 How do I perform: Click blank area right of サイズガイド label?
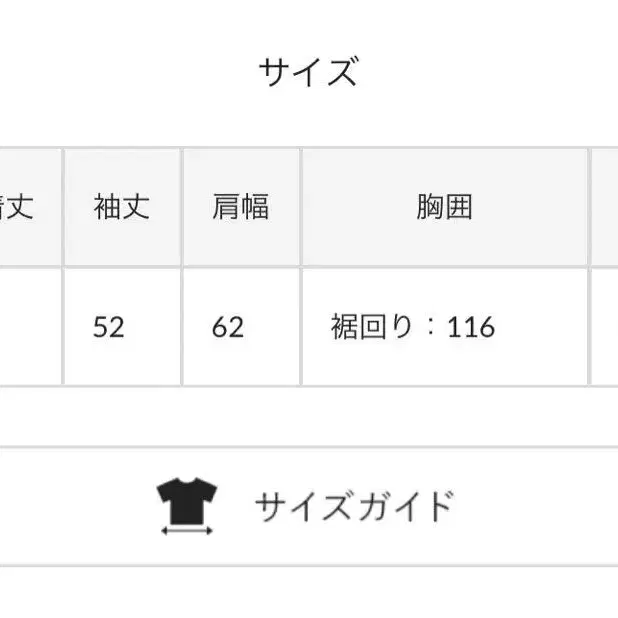pos(536,507)
